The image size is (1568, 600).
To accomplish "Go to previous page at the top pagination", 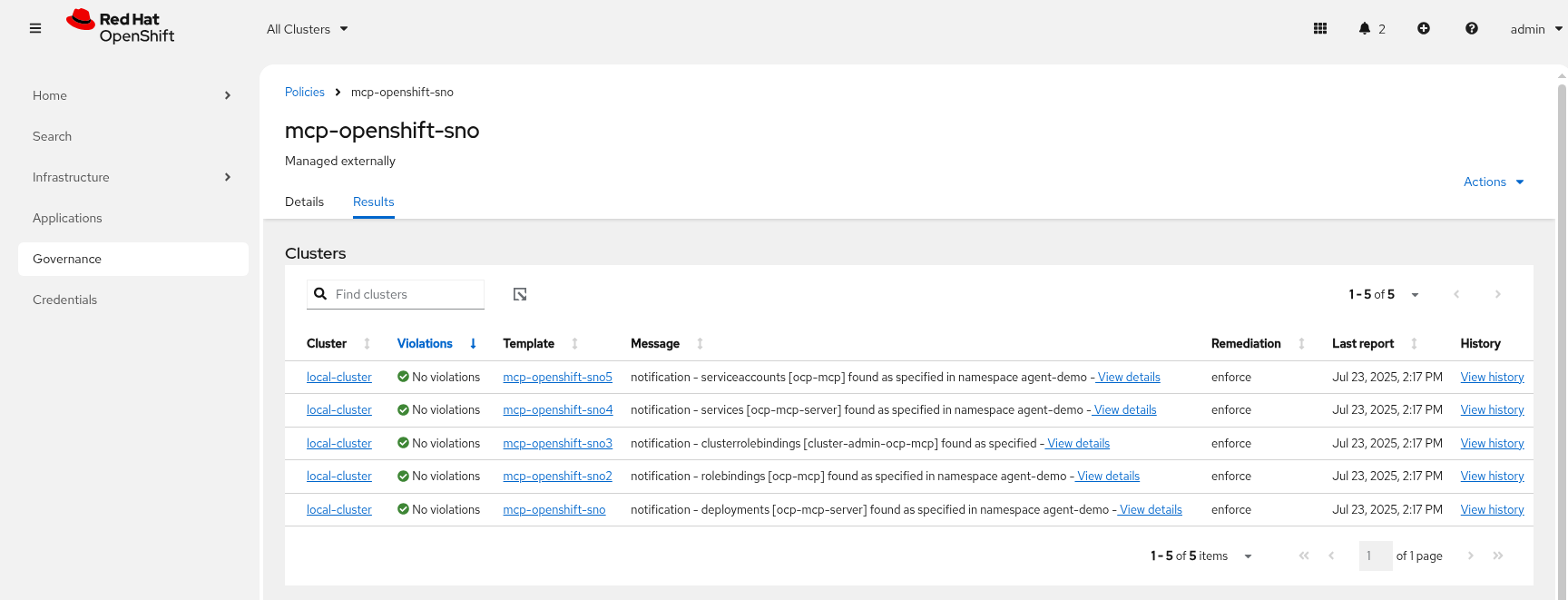I will [1456, 294].
